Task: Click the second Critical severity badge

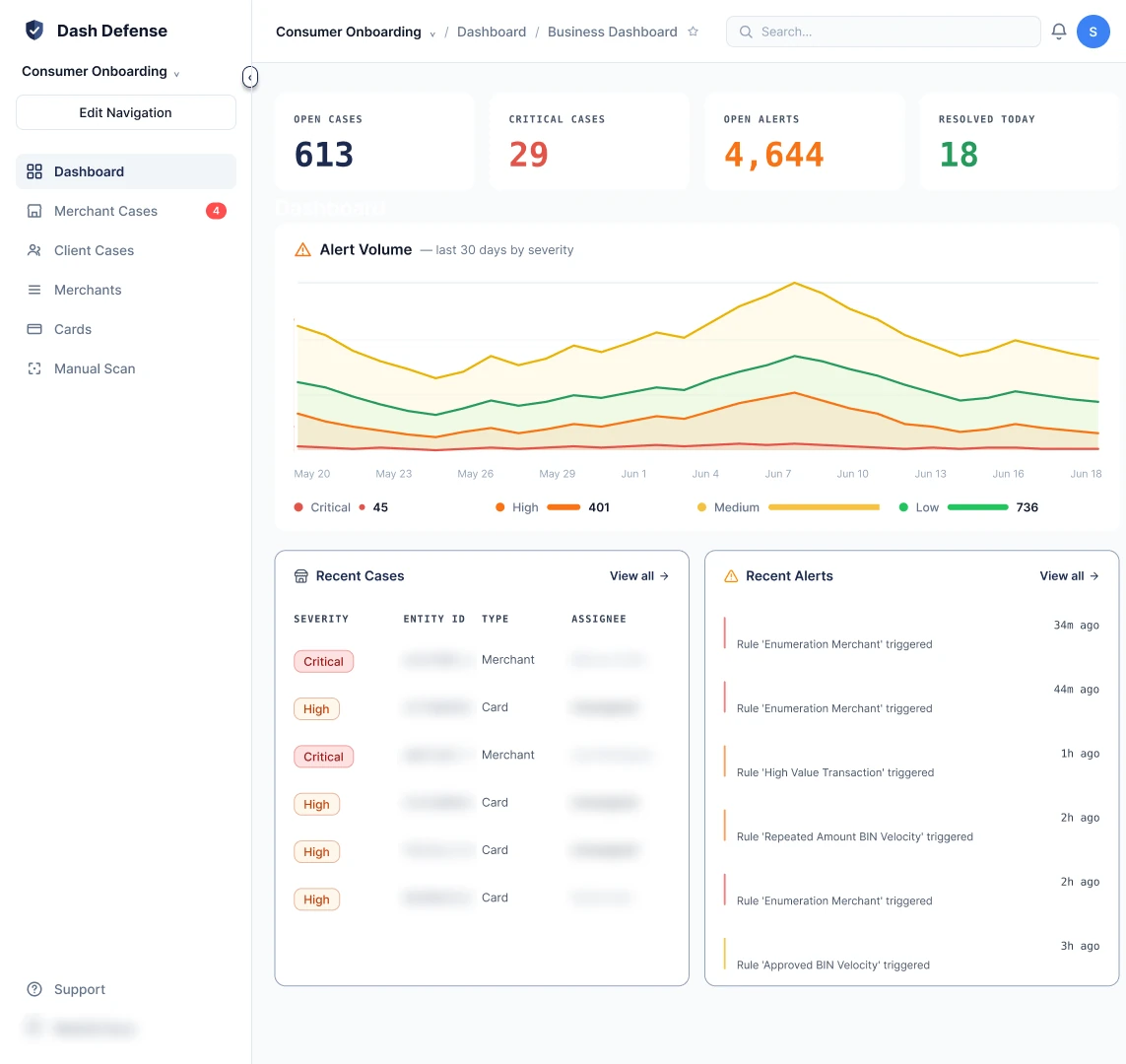Action: pyautogui.click(x=323, y=757)
